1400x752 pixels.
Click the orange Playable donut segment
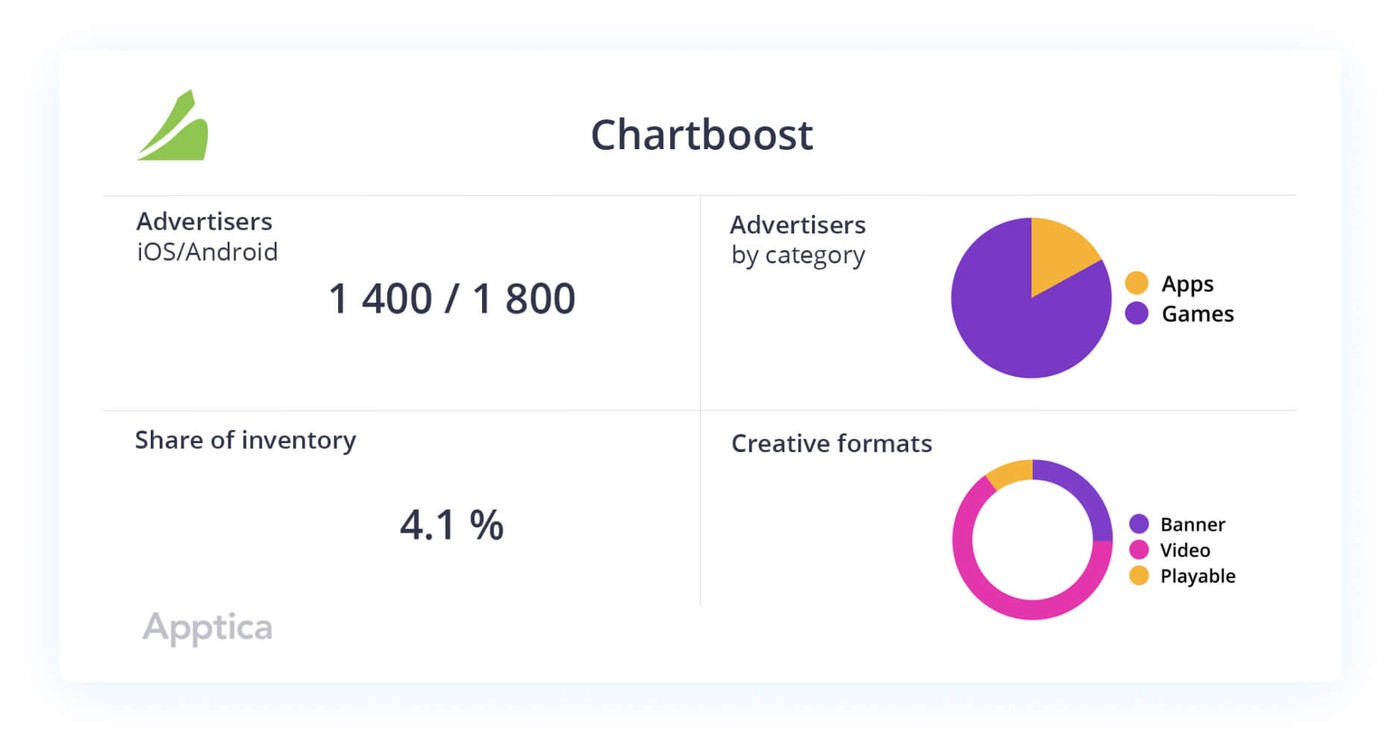coord(1010,474)
